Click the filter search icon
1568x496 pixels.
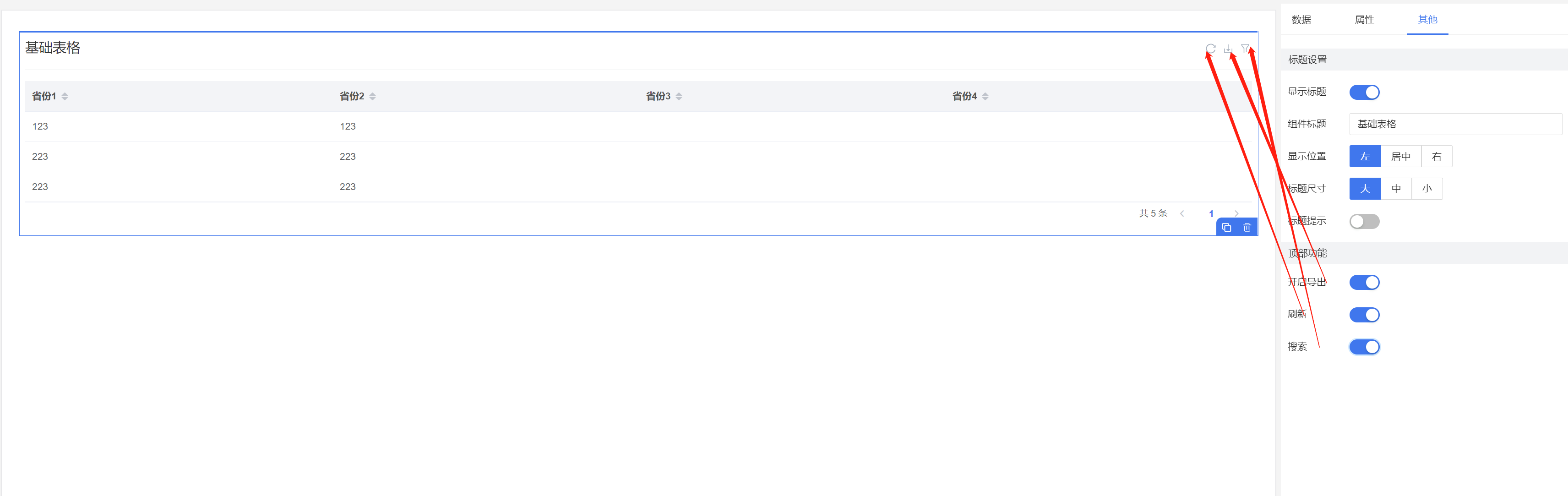tap(1246, 48)
